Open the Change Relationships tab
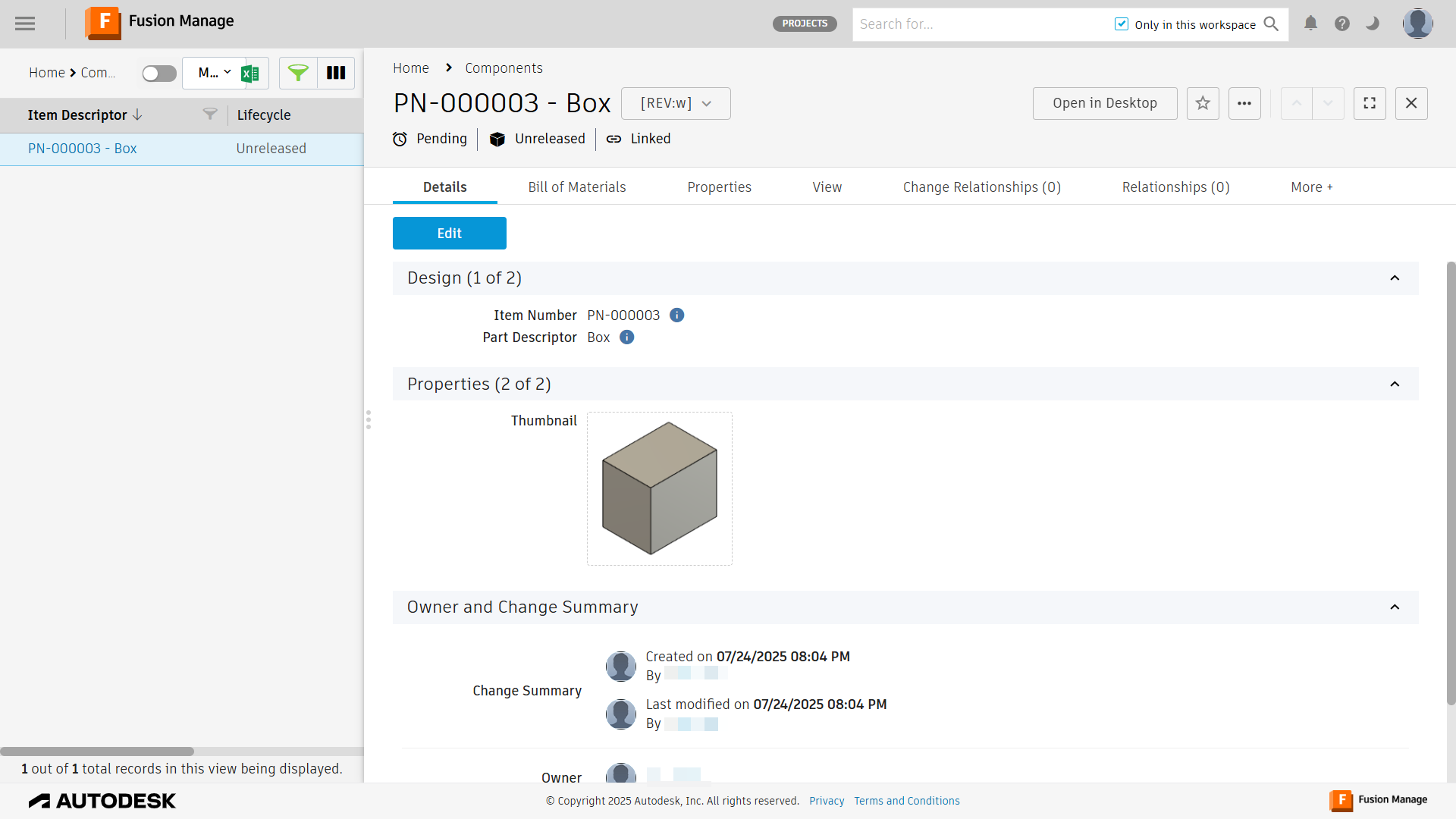1456x819 pixels. pyautogui.click(x=981, y=187)
